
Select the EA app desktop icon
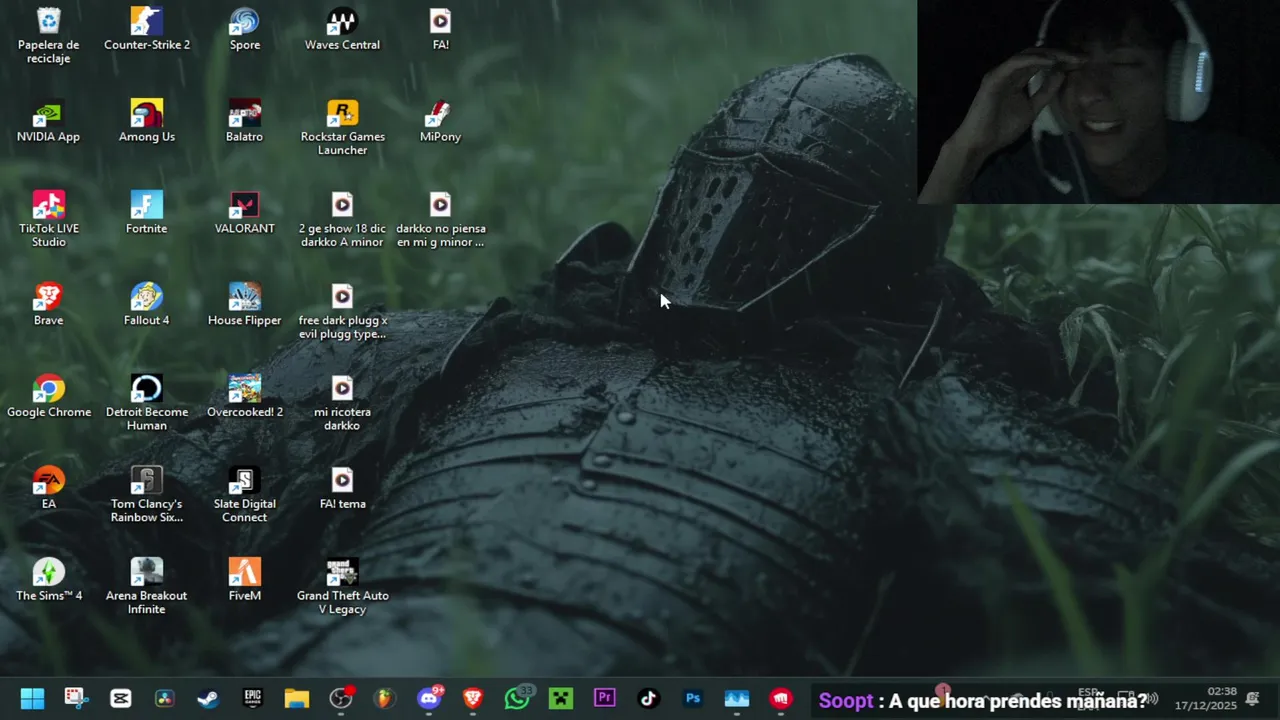(x=48, y=488)
